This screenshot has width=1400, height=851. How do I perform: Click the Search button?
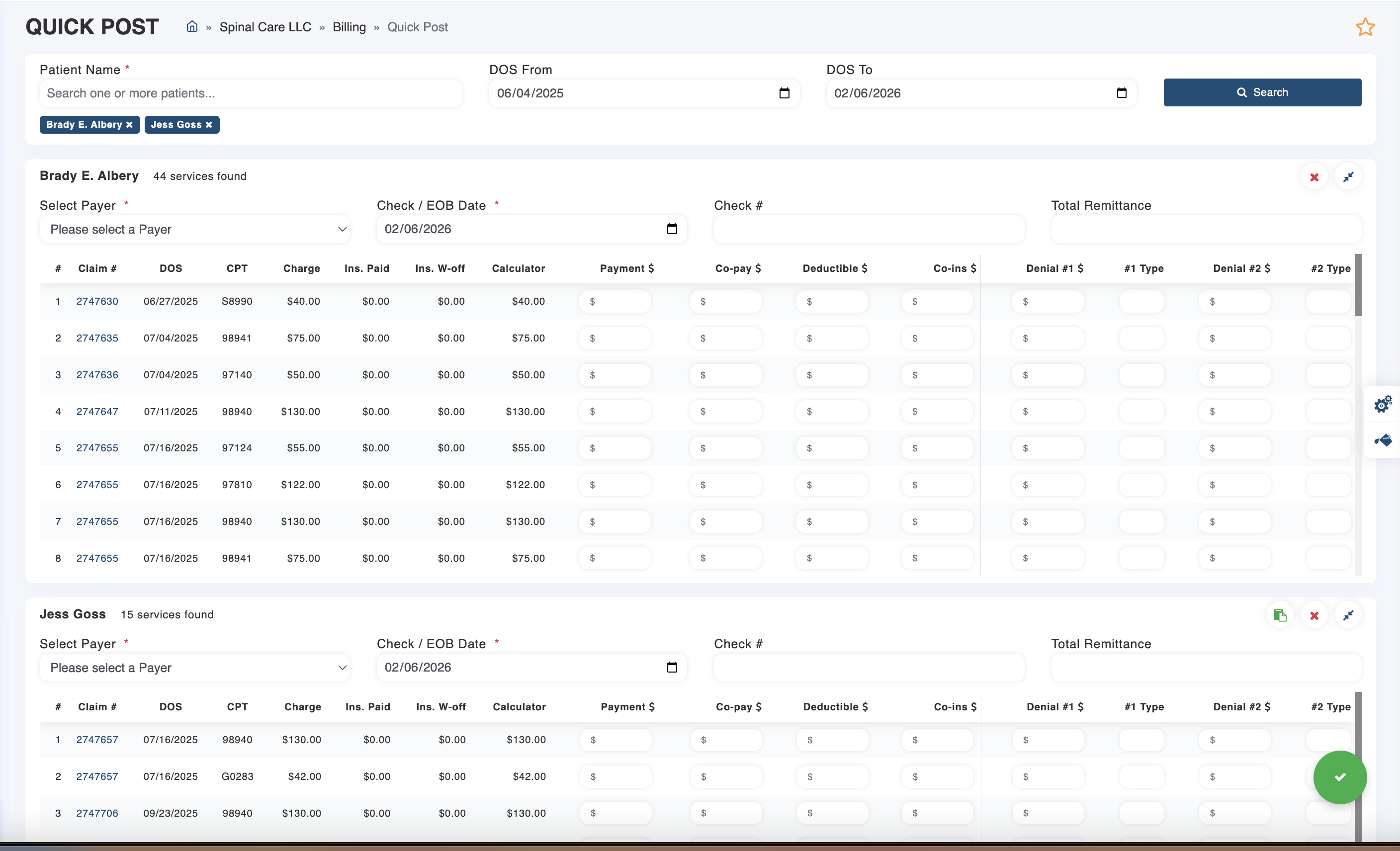1262,92
